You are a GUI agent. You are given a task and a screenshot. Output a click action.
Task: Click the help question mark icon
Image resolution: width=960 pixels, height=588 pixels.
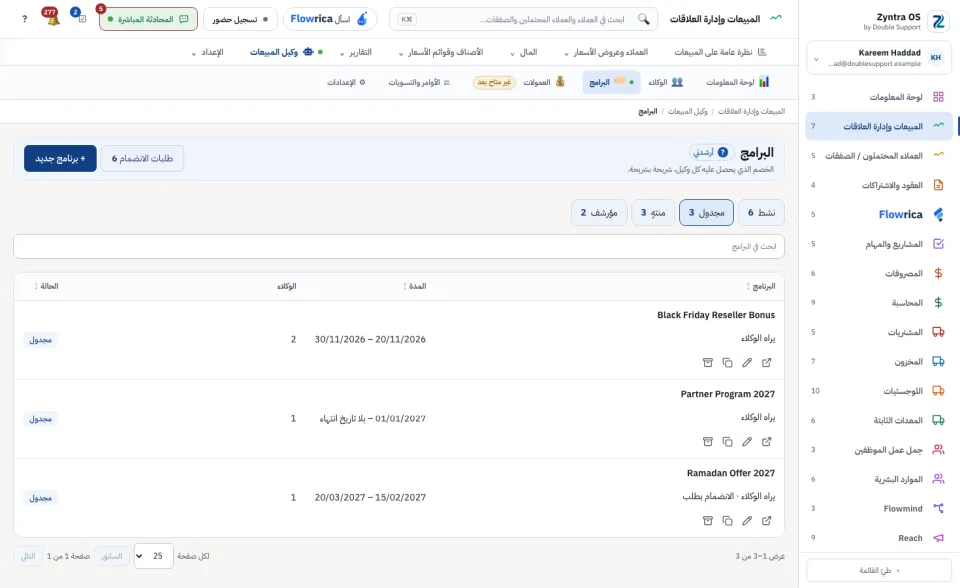(x=24, y=19)
